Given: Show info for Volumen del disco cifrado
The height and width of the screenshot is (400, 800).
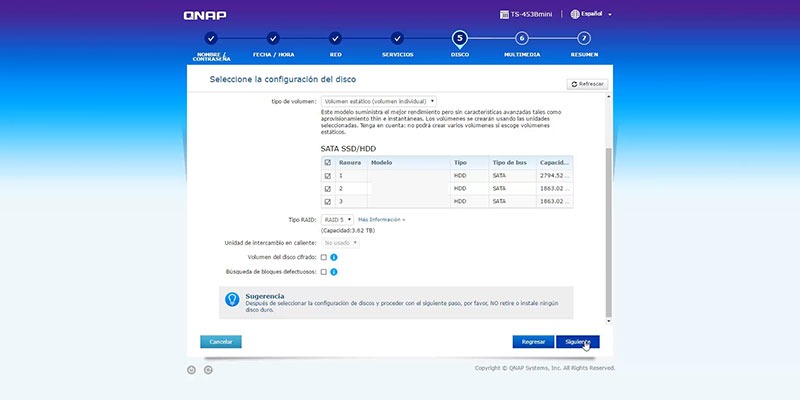Looking at the screenshot, I should pos(334,258).
